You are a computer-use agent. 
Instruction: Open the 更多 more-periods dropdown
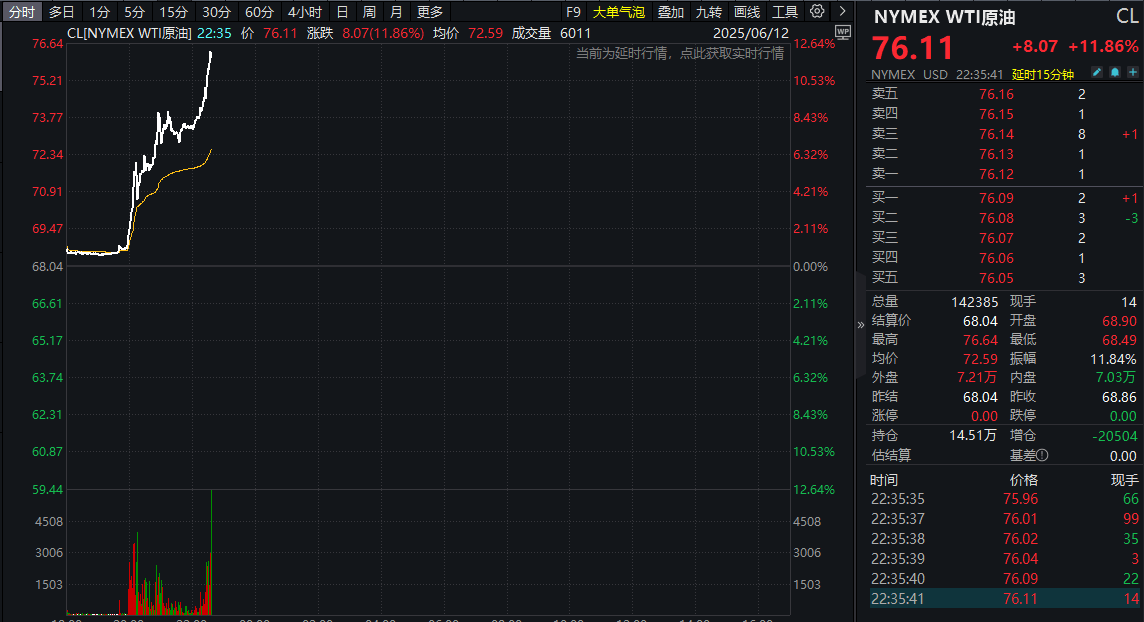430,12
